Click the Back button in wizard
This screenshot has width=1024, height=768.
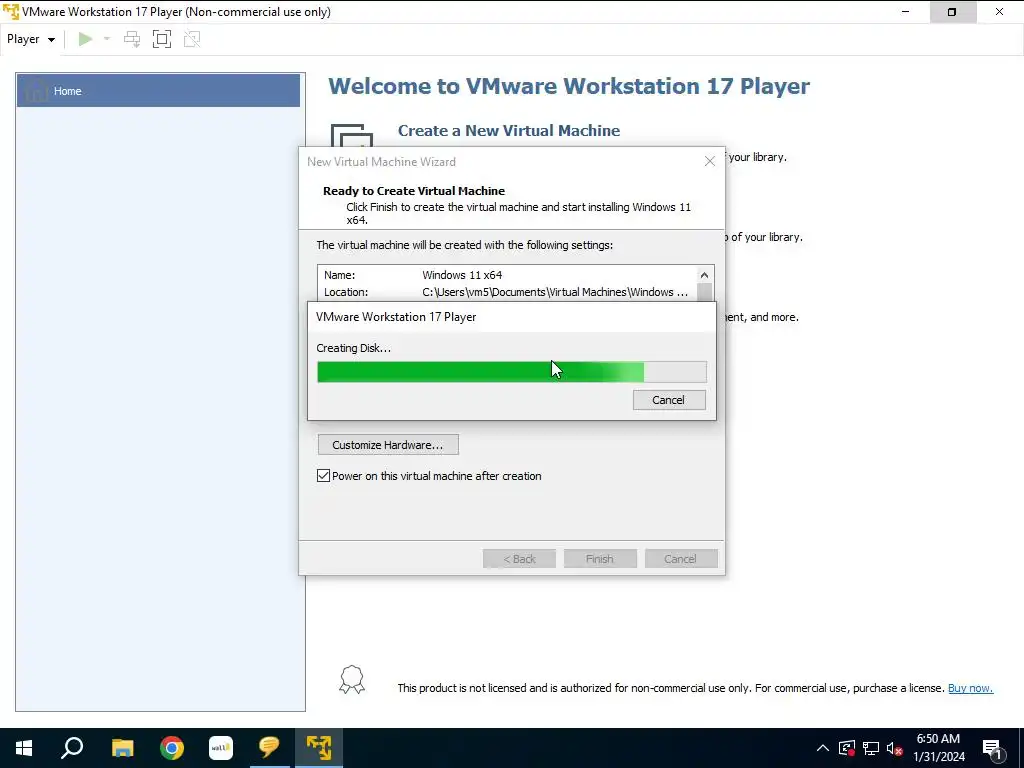pyautogui.click(x=519, y=559)
